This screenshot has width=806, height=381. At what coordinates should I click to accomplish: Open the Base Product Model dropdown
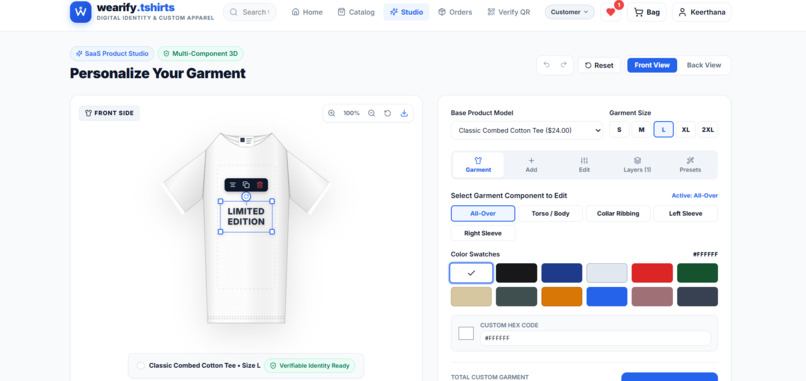[x=527, y=131]
